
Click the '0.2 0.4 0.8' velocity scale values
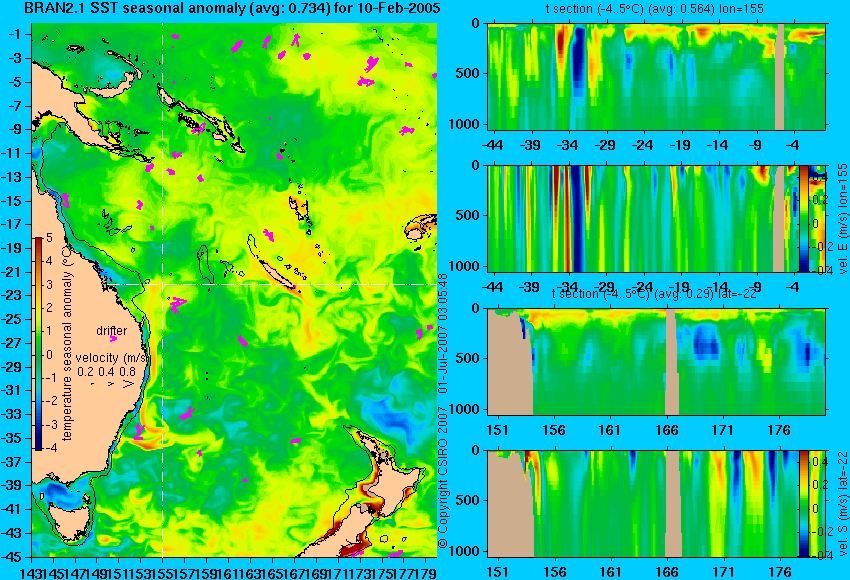tap(107, 372)
